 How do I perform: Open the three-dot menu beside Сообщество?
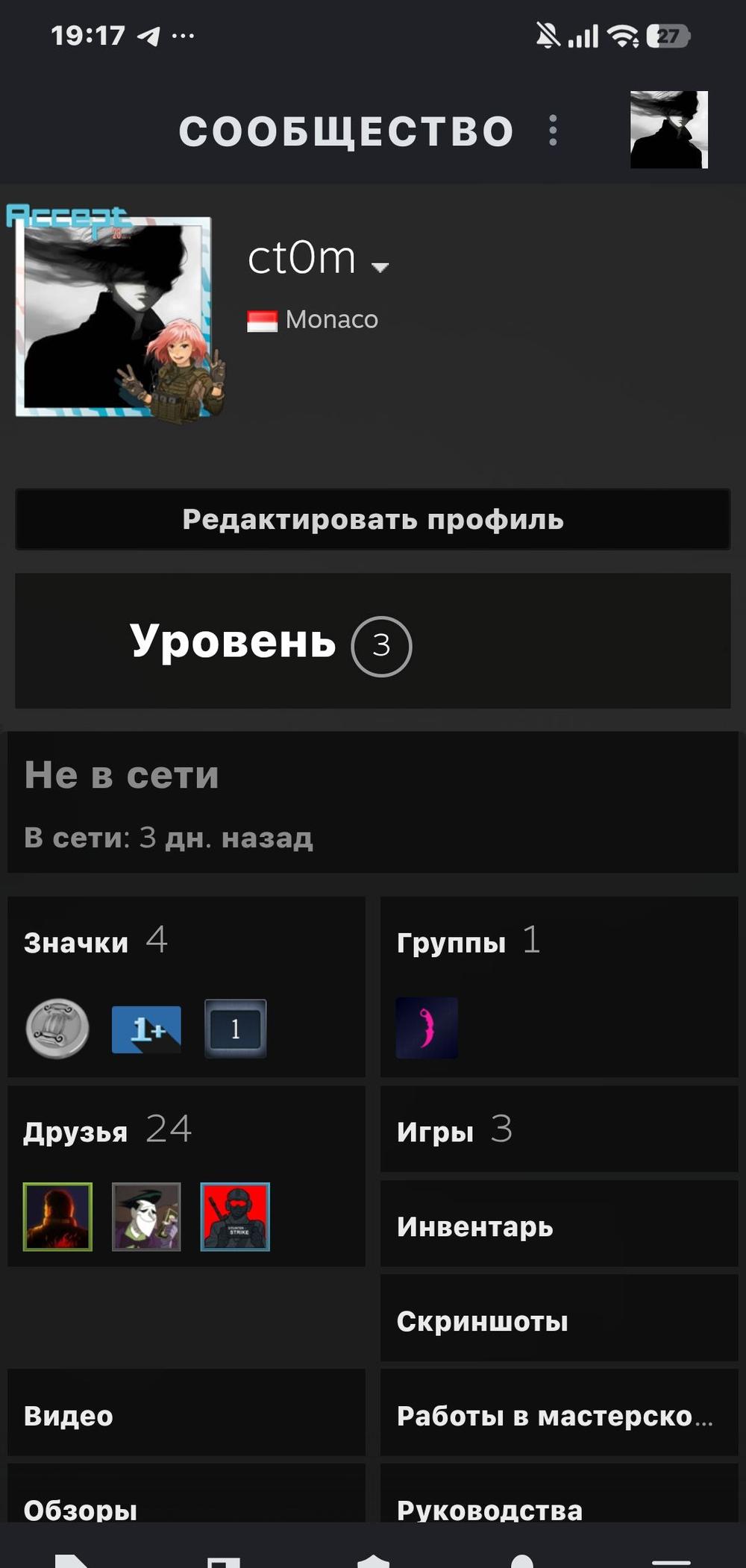[x=553, y=131]
